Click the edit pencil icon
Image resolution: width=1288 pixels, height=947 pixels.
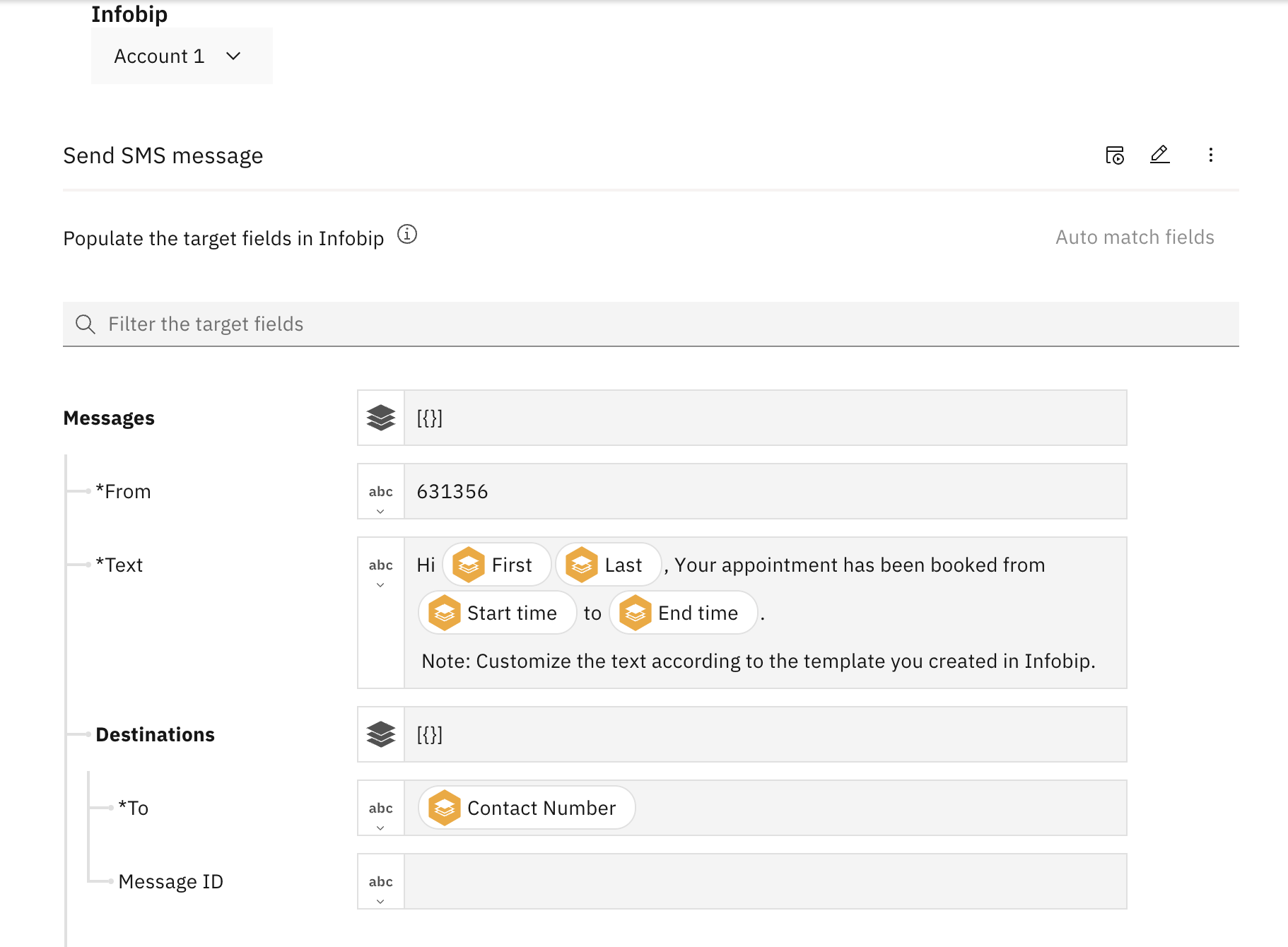pos(1159,155)
